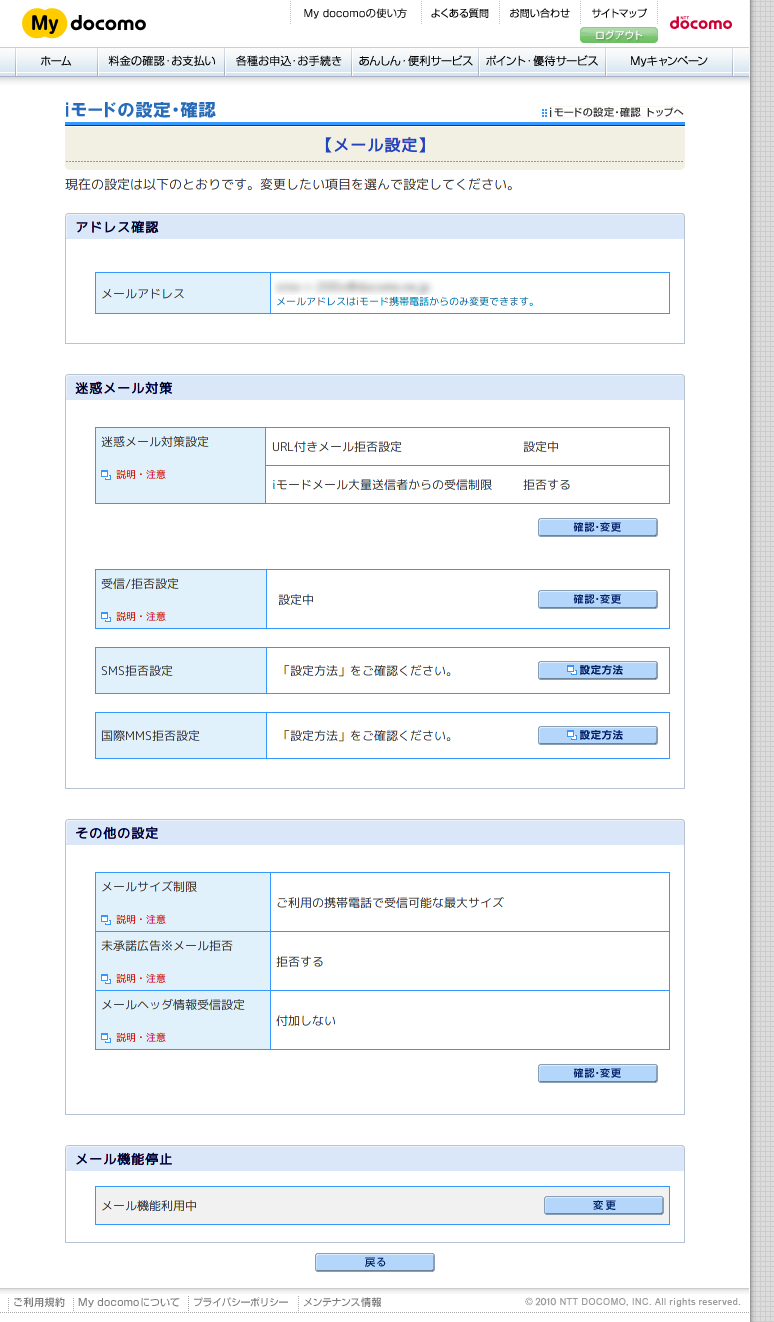Open 説明・注意 under メールヘッダ情報受信設定

point(134,1038)
